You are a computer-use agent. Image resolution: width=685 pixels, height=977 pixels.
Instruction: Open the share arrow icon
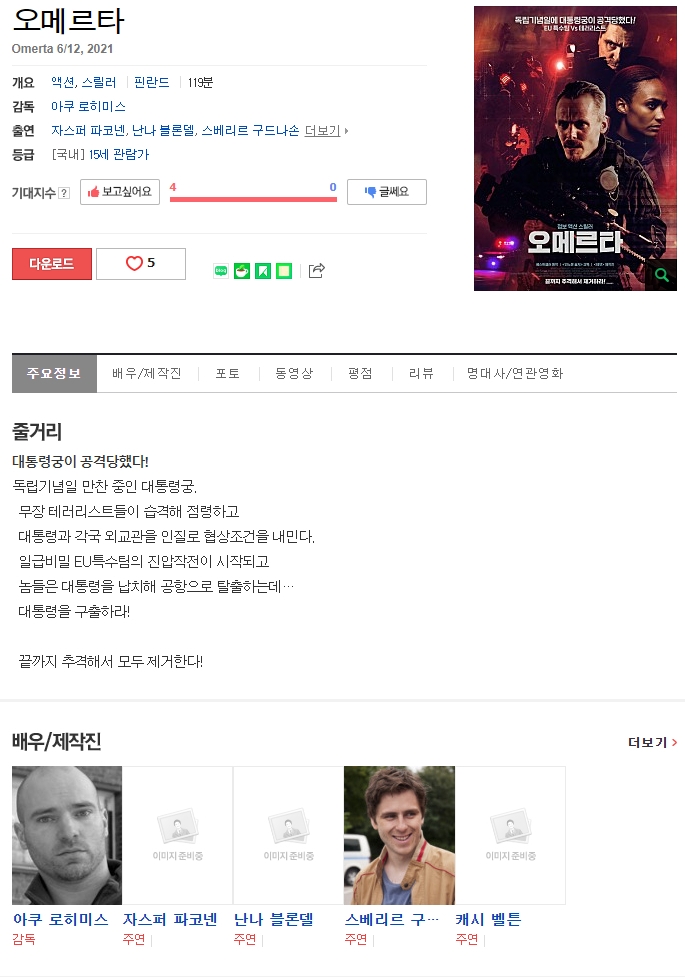click(x=317, y=270)
